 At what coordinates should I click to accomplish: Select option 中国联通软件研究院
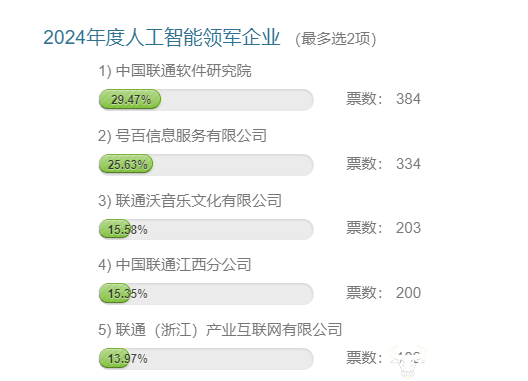[x=175, y=71]
